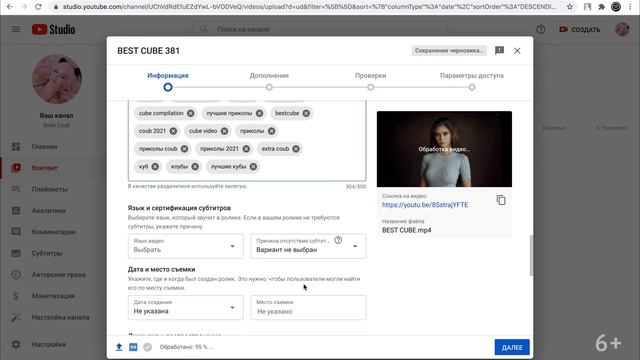This screenshot has height=360, width=640.
Task: Open the Studio help icon
Action: coord(540,29)
